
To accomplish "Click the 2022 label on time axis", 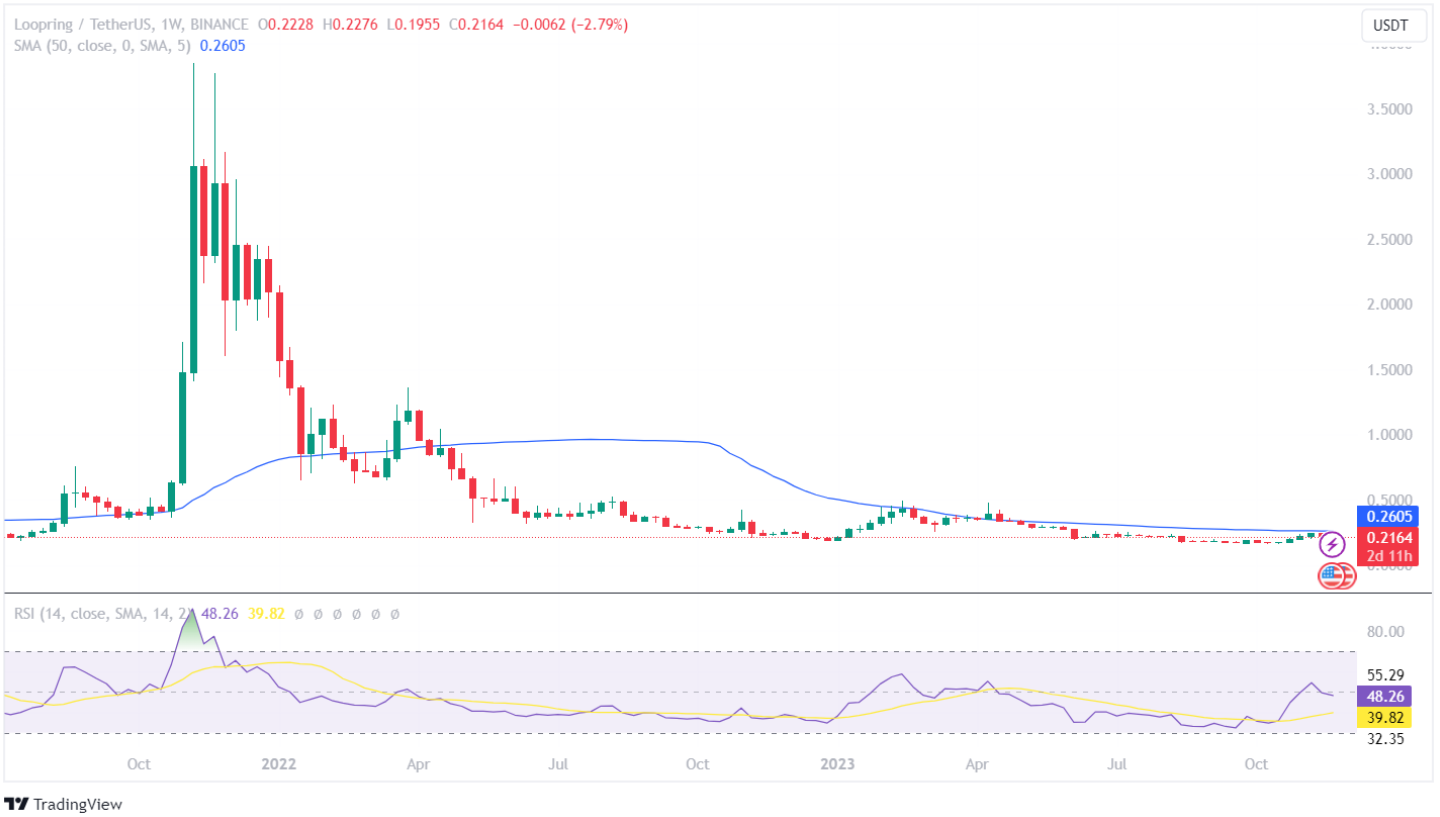I will (278, 765).
